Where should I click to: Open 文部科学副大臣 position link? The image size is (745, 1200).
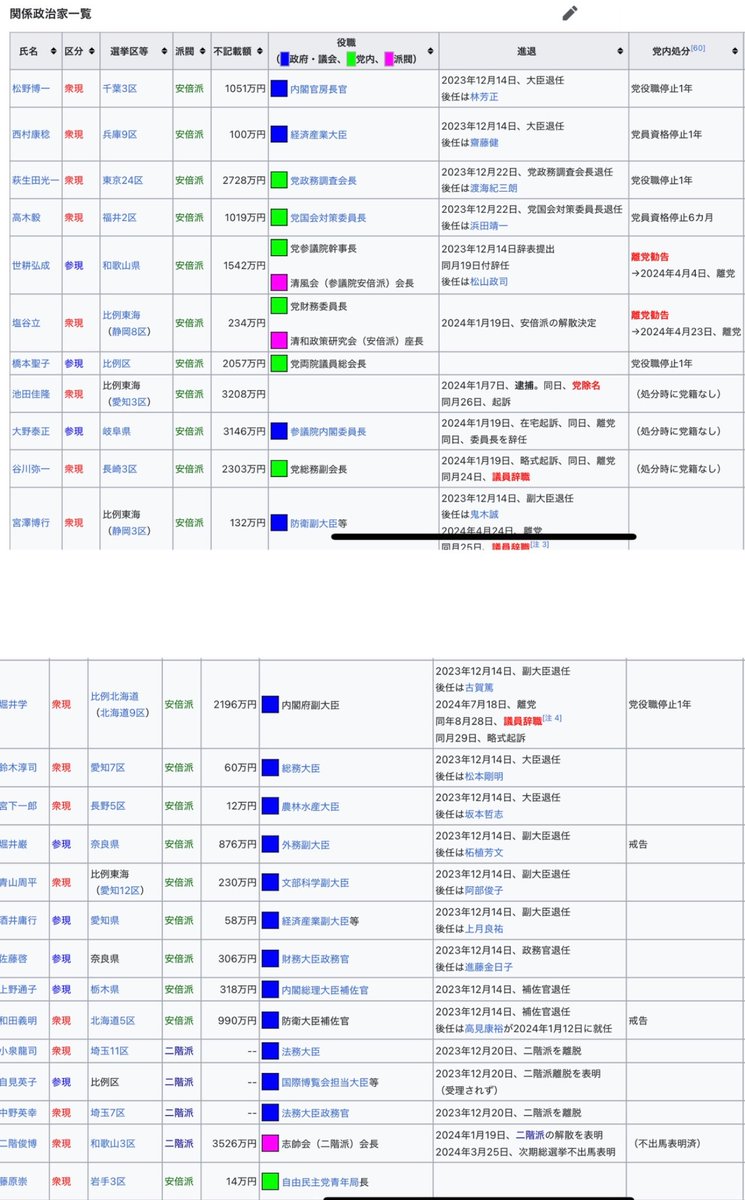[317, 884]
